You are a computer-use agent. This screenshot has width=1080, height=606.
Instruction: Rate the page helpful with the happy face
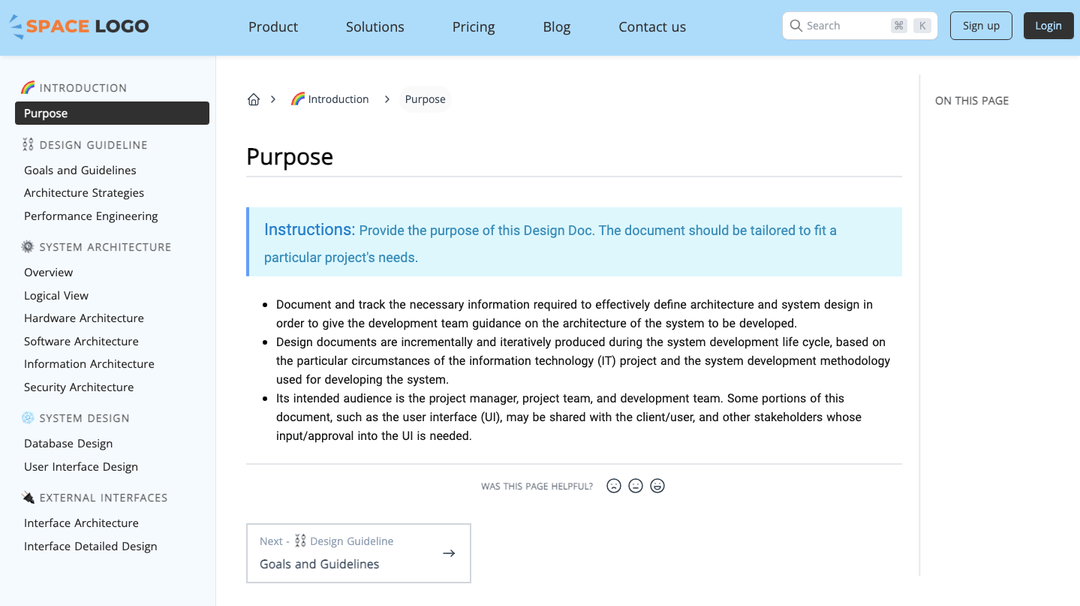[657, 485]
